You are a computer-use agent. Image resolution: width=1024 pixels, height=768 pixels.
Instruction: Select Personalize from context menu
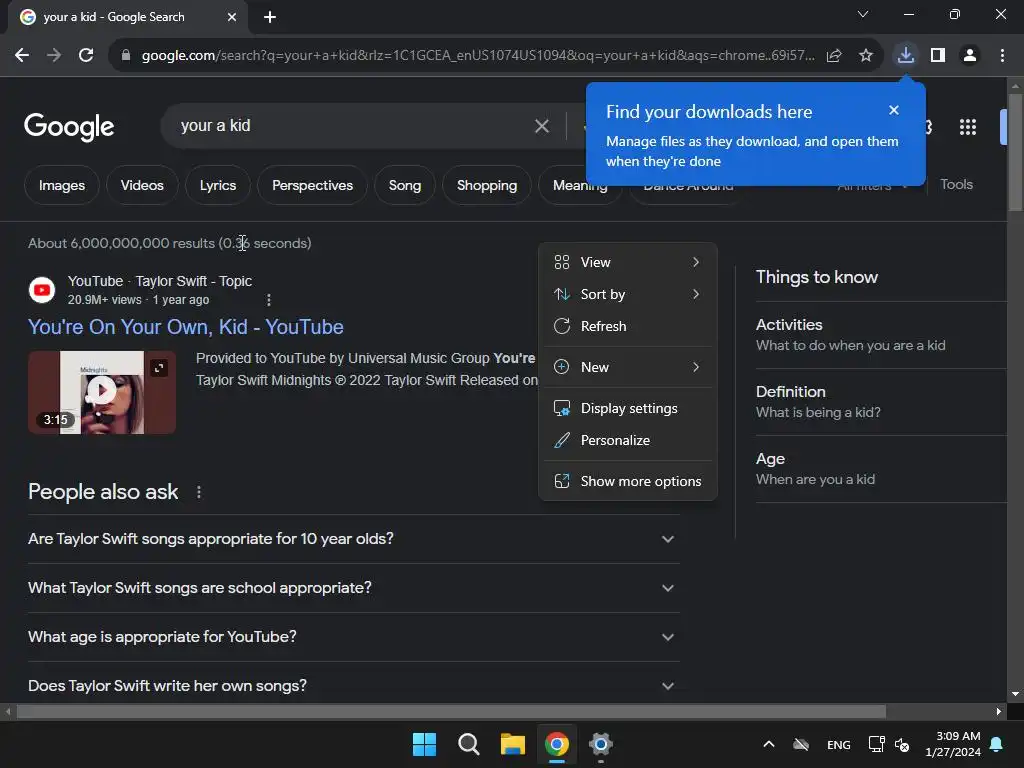628,440
